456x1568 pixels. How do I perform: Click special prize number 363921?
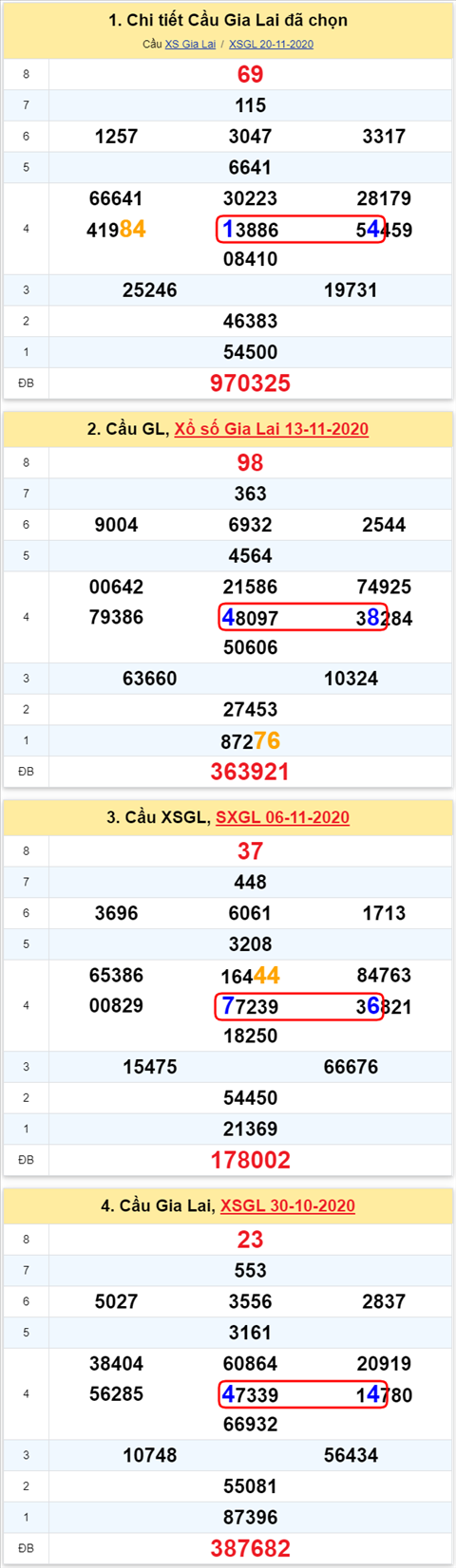[250, 772]
